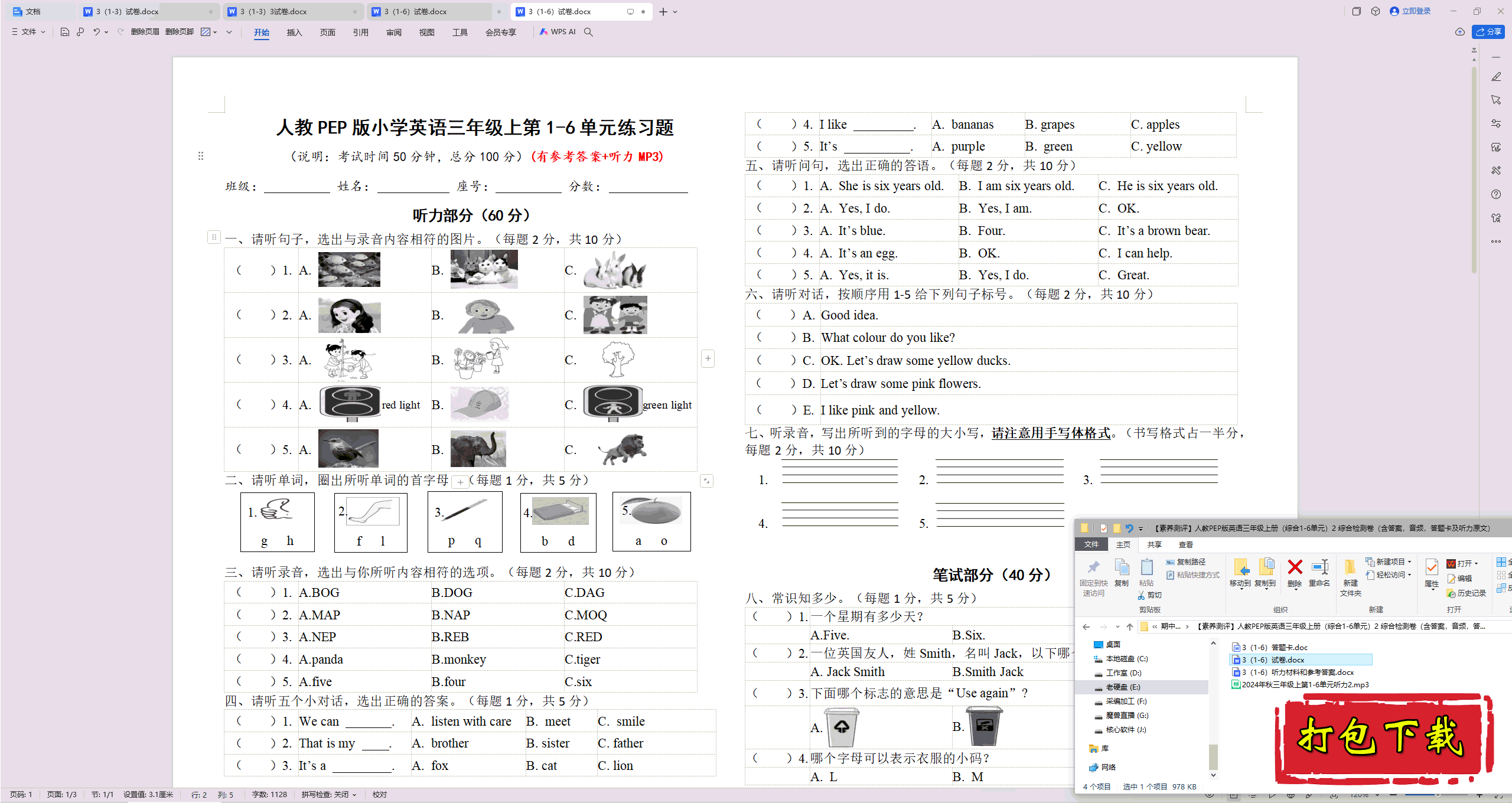
Task: Click 字数: 1128 in the status bar
Action: click(269, 795)
